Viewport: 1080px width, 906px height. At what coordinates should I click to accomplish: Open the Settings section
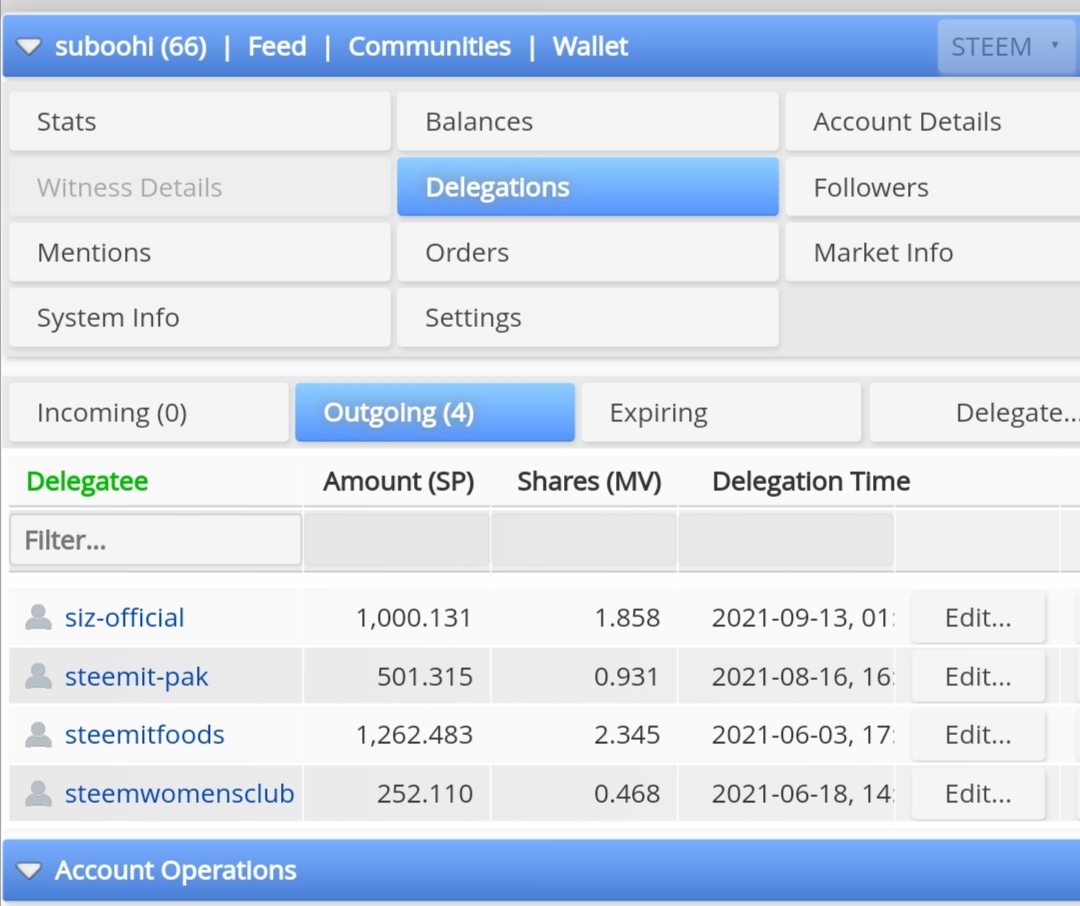tap(588, 318)
